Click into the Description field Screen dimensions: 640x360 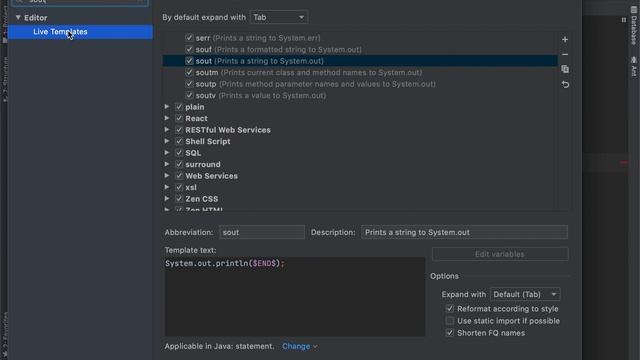(x=464, y=232)
